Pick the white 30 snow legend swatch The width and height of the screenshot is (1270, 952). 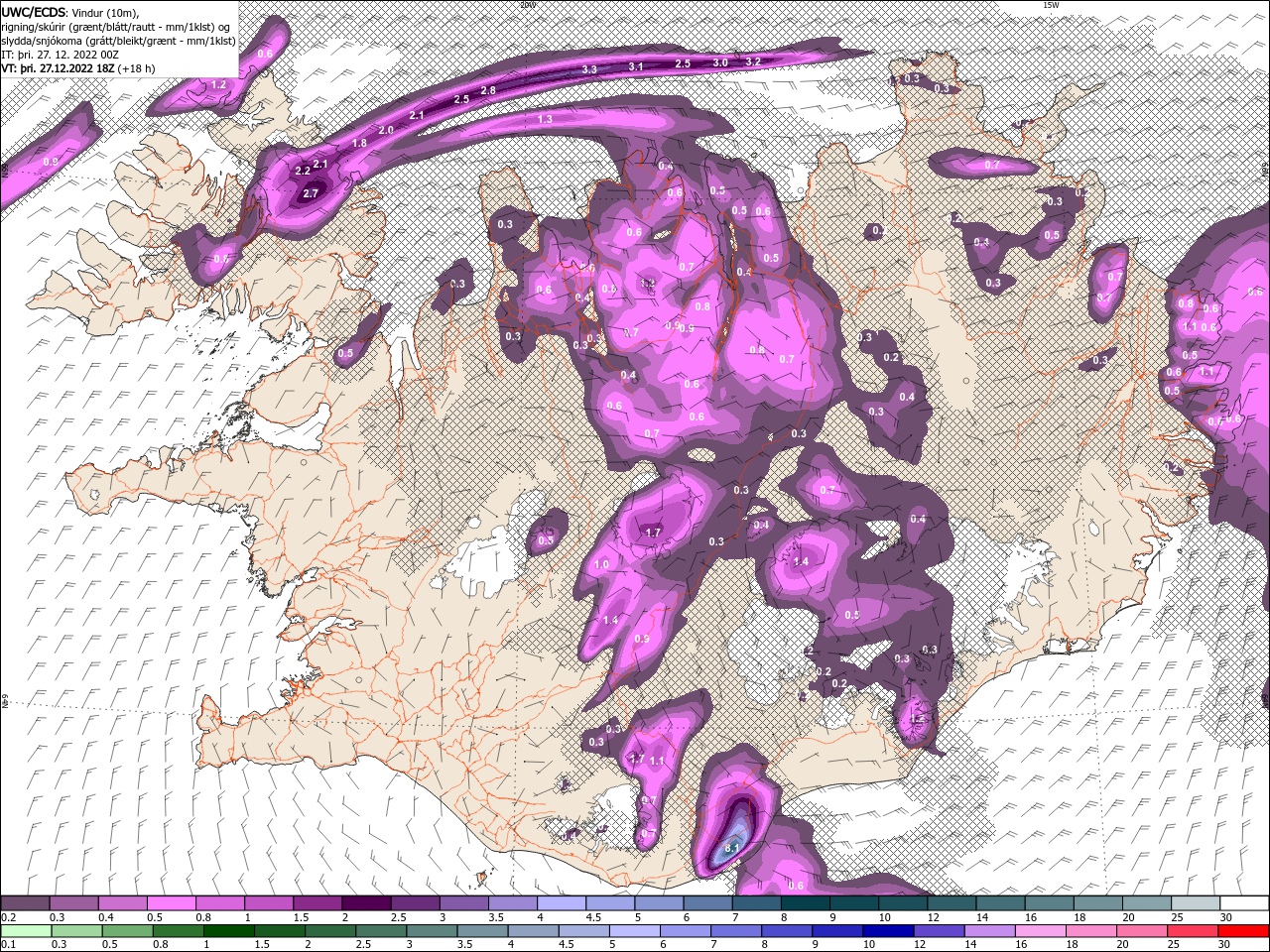(x=1243, y=903)
